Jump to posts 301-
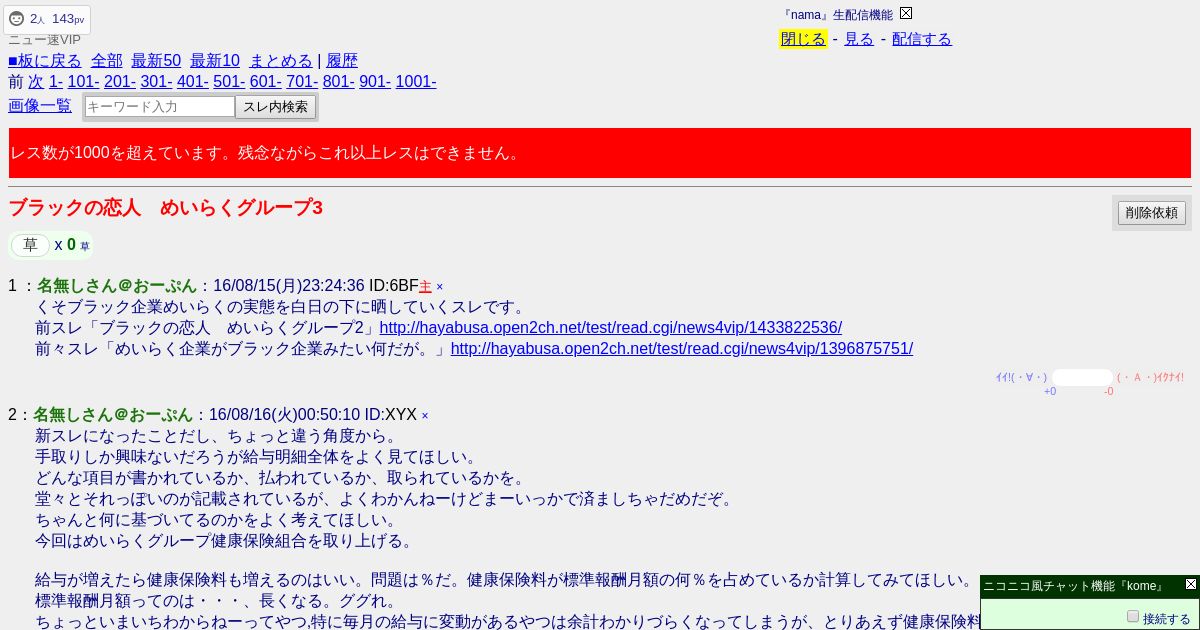 tap(156, 82)
